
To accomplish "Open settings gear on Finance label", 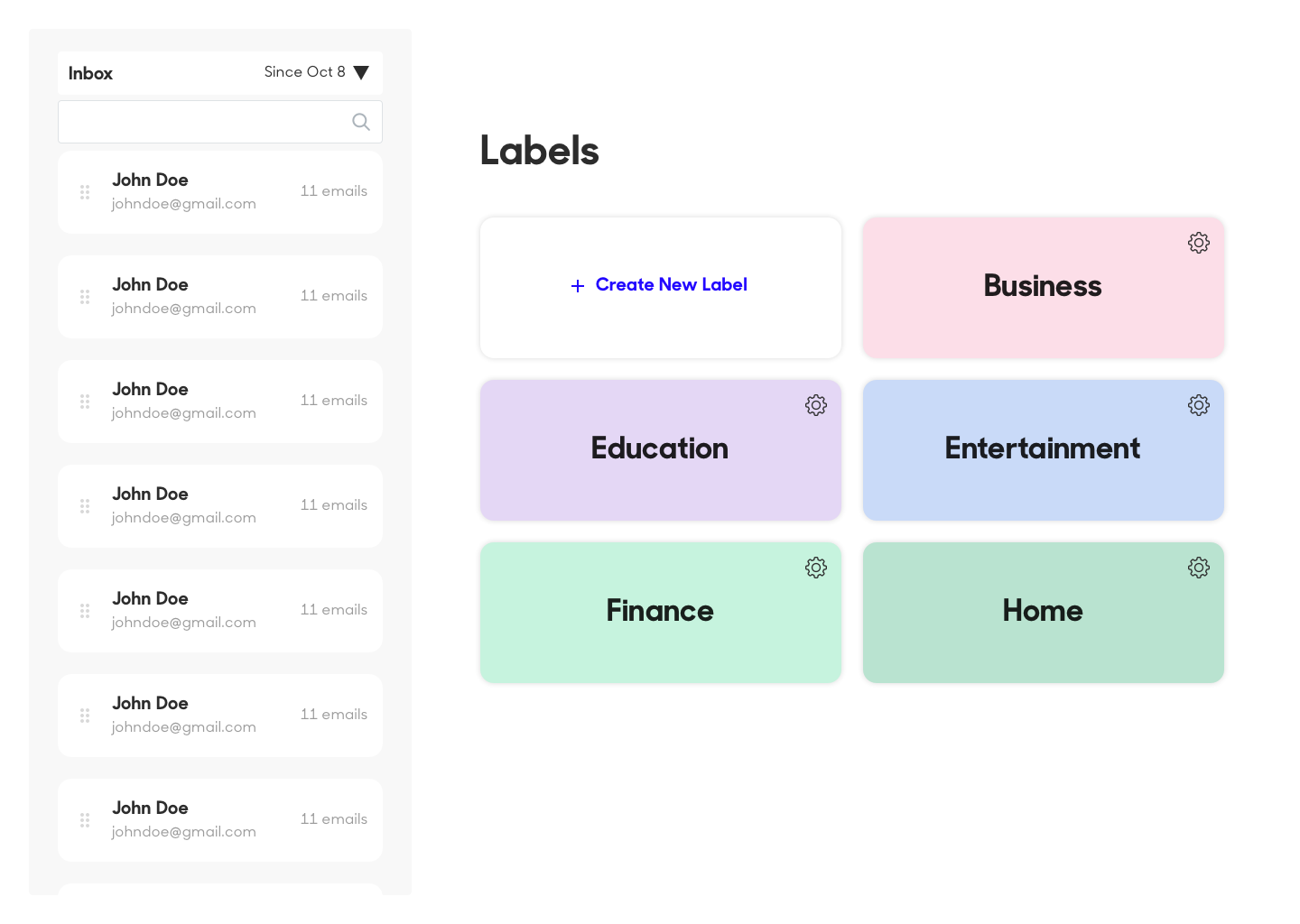I will coord(816,568).
